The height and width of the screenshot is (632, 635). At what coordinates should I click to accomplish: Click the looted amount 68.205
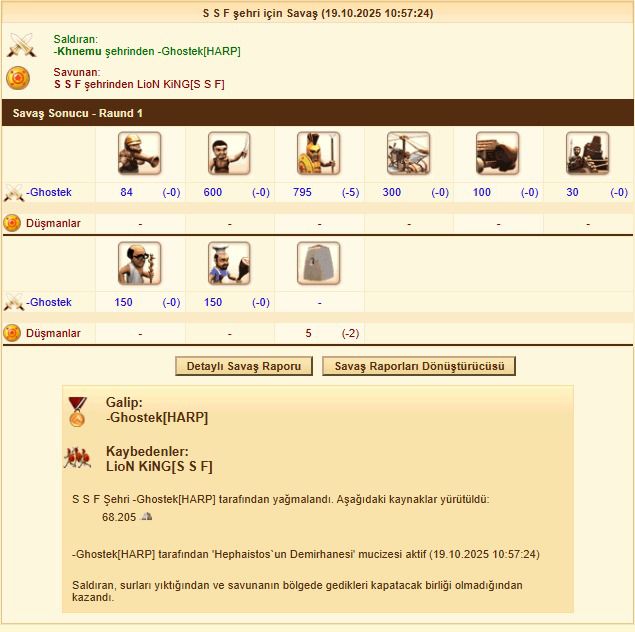point(119,517)
